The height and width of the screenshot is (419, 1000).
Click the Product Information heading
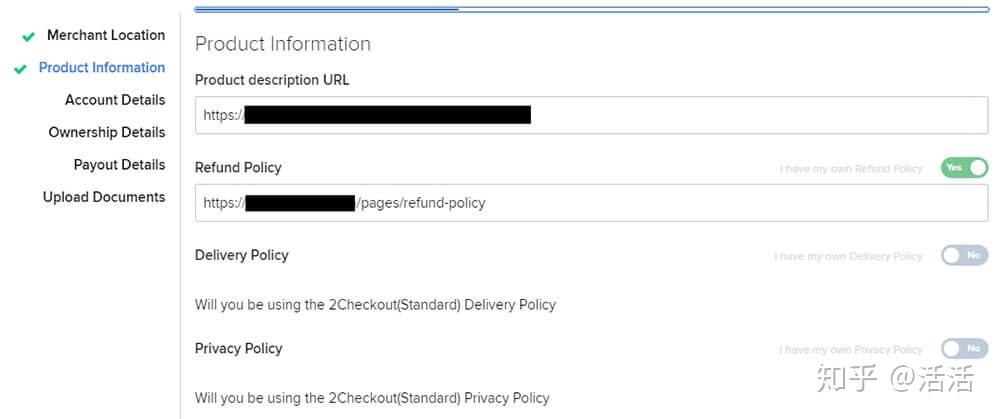[x=283, y=44]
